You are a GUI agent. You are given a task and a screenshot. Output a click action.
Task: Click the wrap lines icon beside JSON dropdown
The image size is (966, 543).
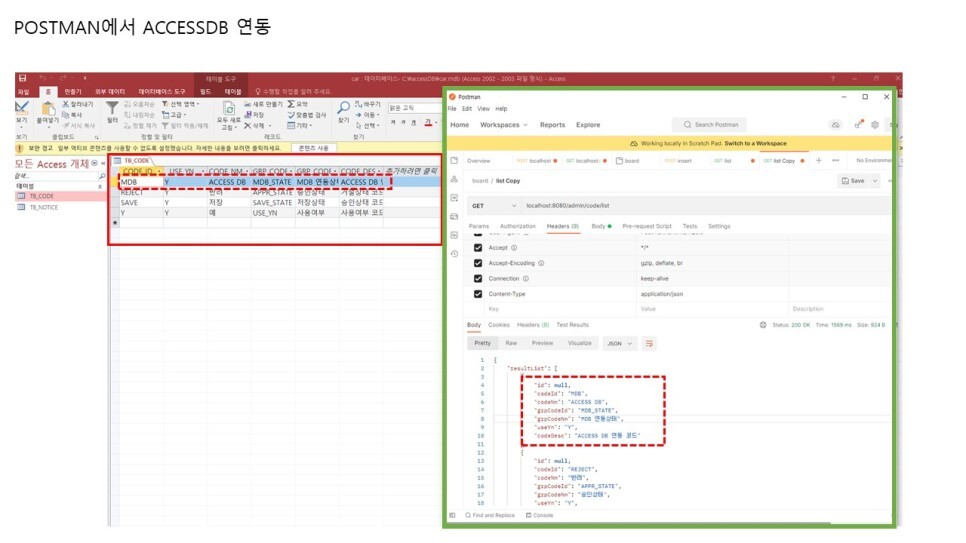649,343
